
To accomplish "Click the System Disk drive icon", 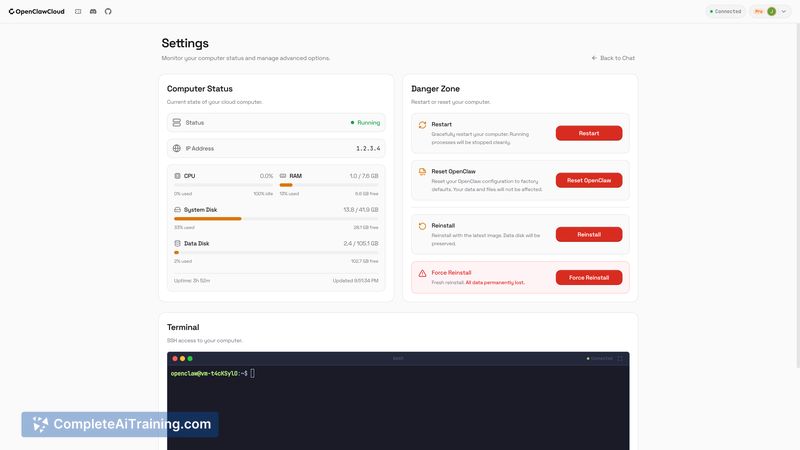I will point(178,210).
